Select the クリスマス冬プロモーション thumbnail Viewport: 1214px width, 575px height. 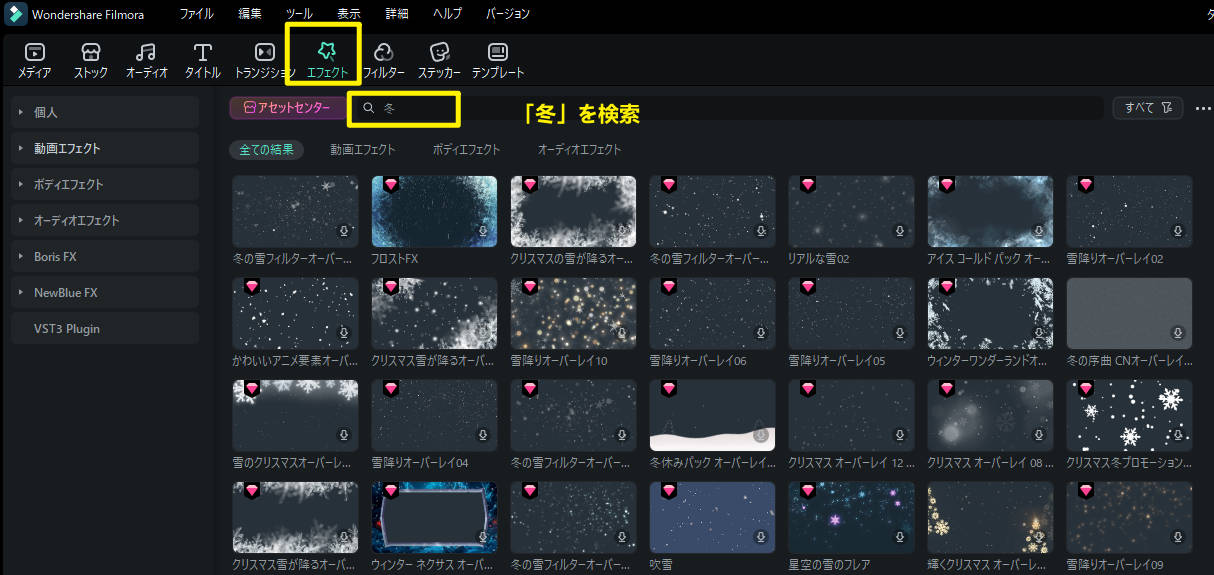1129,415
